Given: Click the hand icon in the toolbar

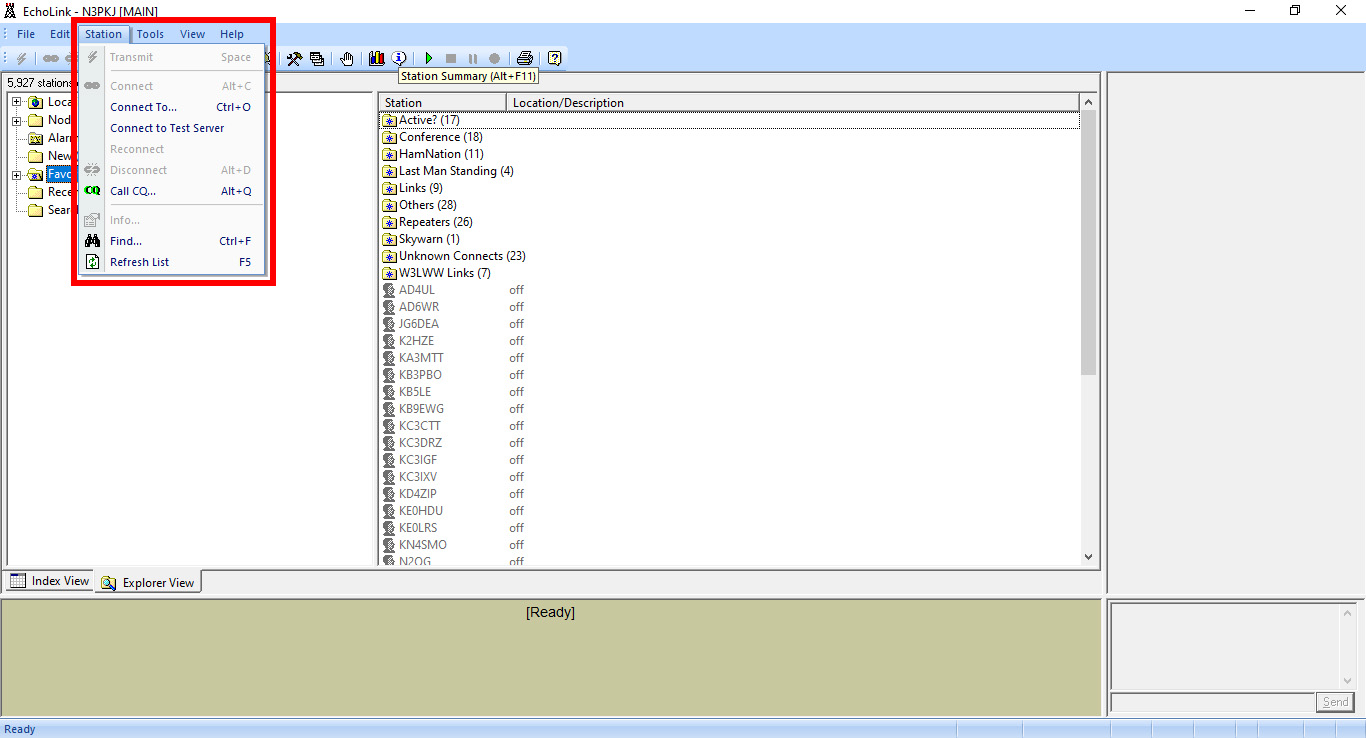Looking at the screenshot, I should pos(347,59).
